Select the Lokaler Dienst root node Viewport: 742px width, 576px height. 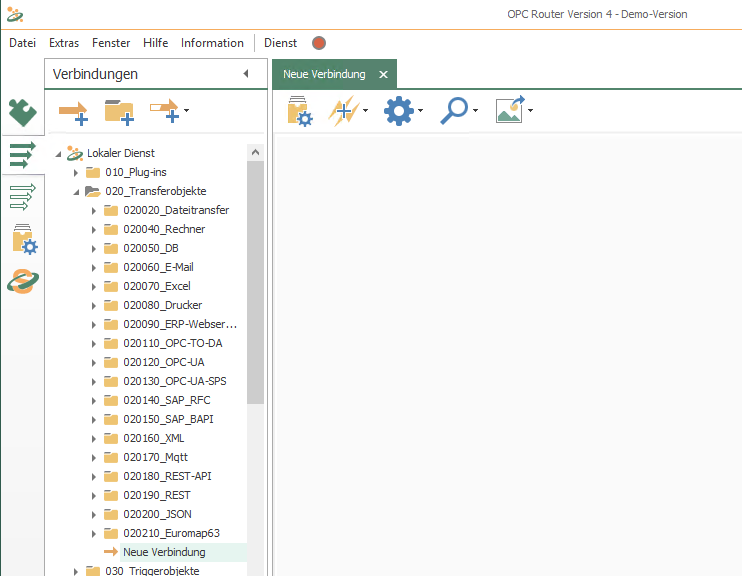(121, 153)
